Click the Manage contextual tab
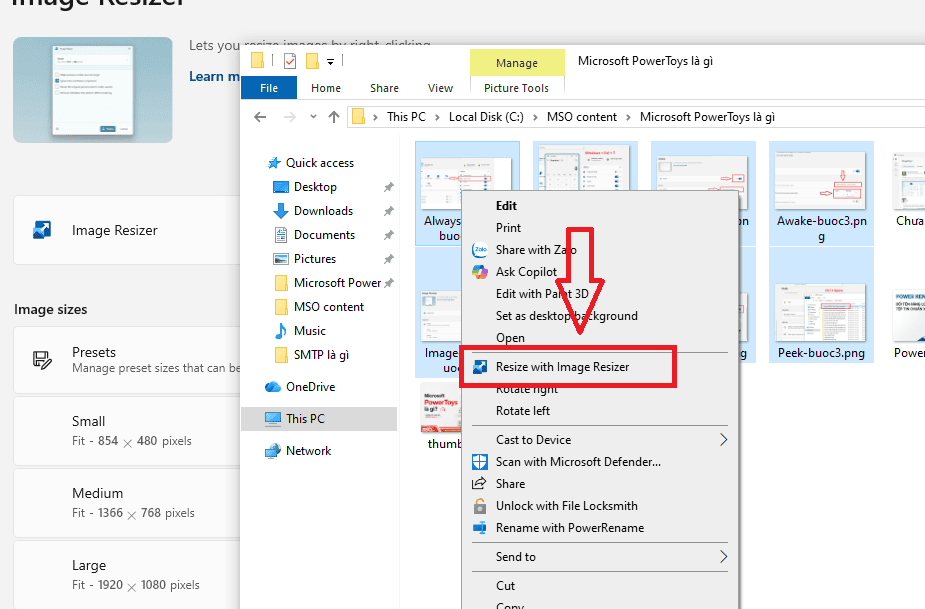 click(x=517, y=63)
